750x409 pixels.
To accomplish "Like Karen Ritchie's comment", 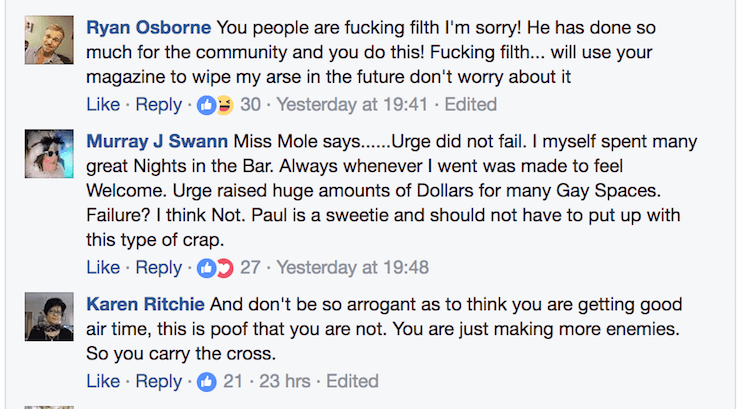I will [102, 381].
